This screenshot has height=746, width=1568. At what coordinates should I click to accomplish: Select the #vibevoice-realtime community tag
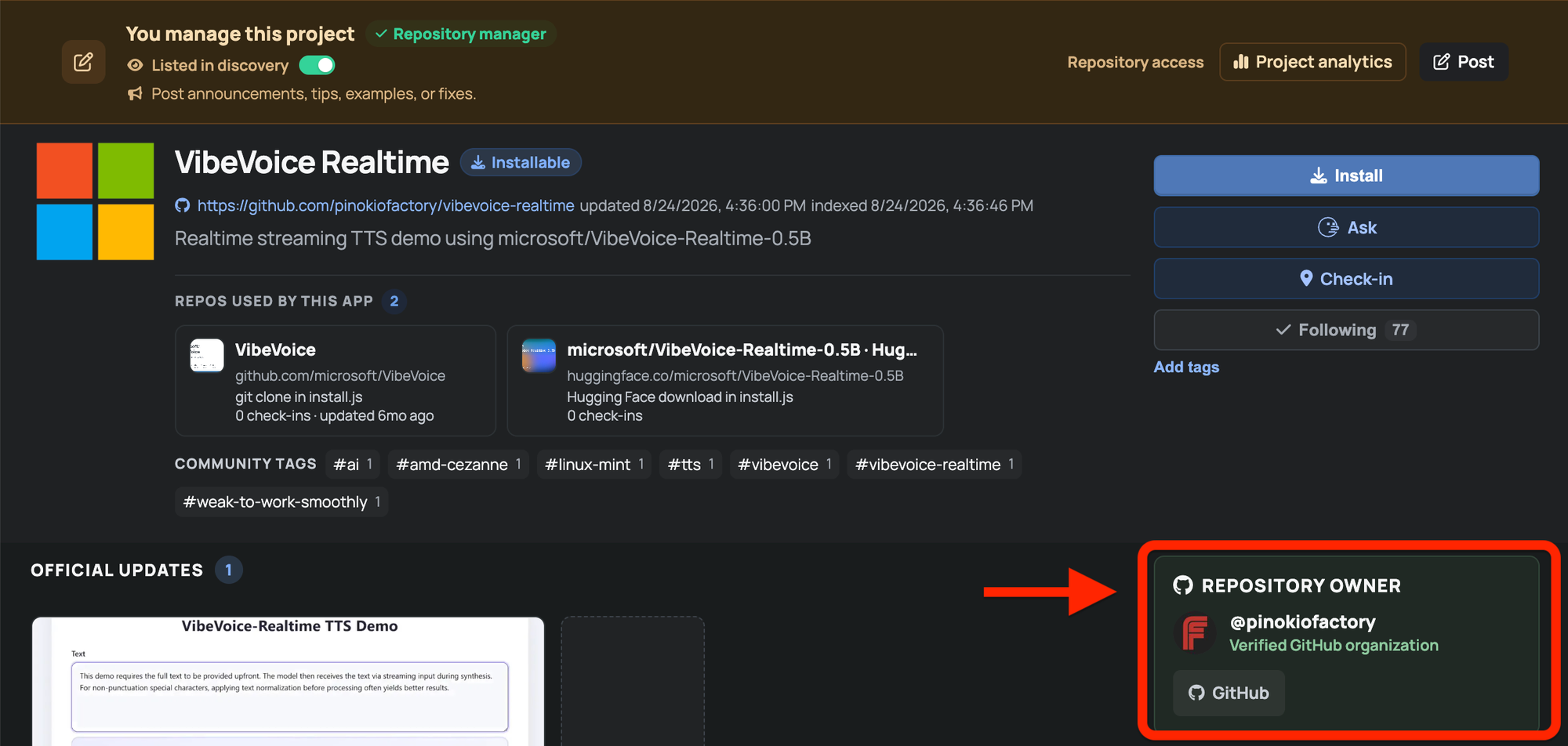tap(935, 465)
